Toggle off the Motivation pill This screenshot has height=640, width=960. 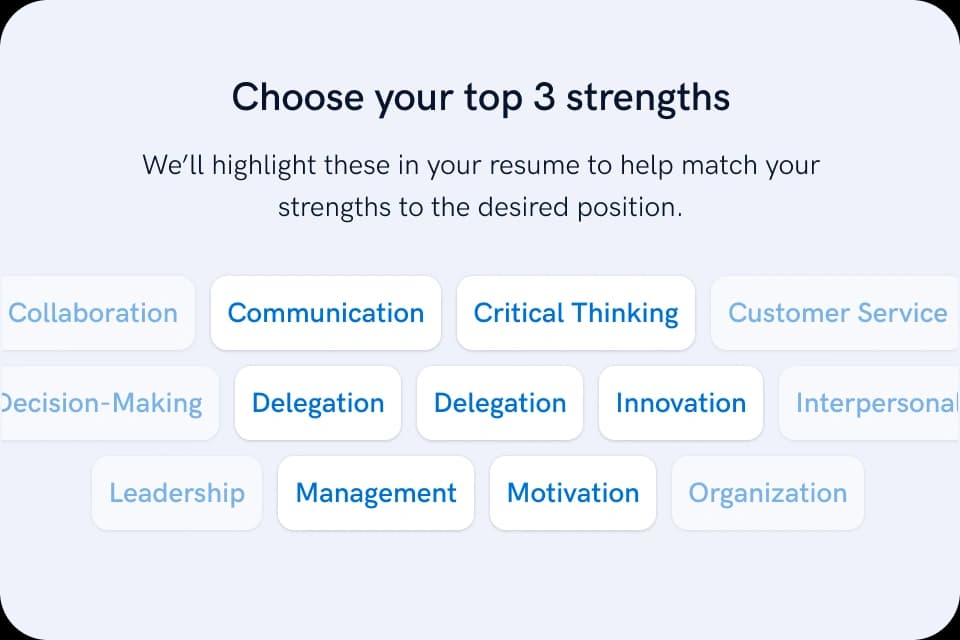573,493
